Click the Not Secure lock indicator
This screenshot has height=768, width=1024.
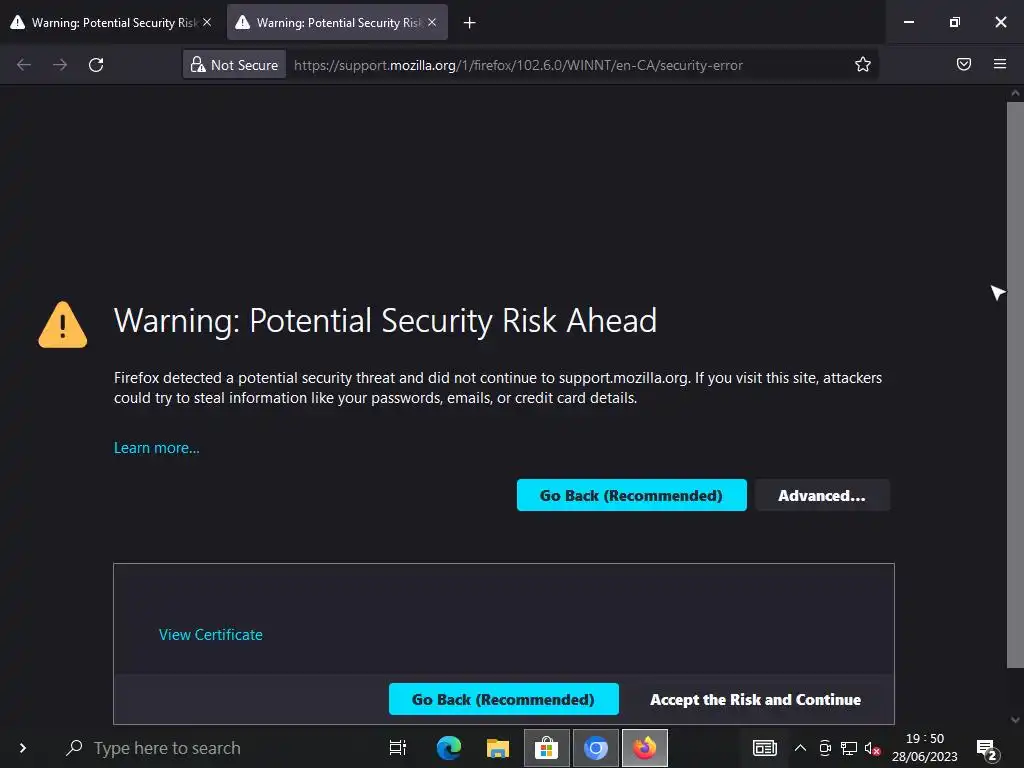[234, 65]
